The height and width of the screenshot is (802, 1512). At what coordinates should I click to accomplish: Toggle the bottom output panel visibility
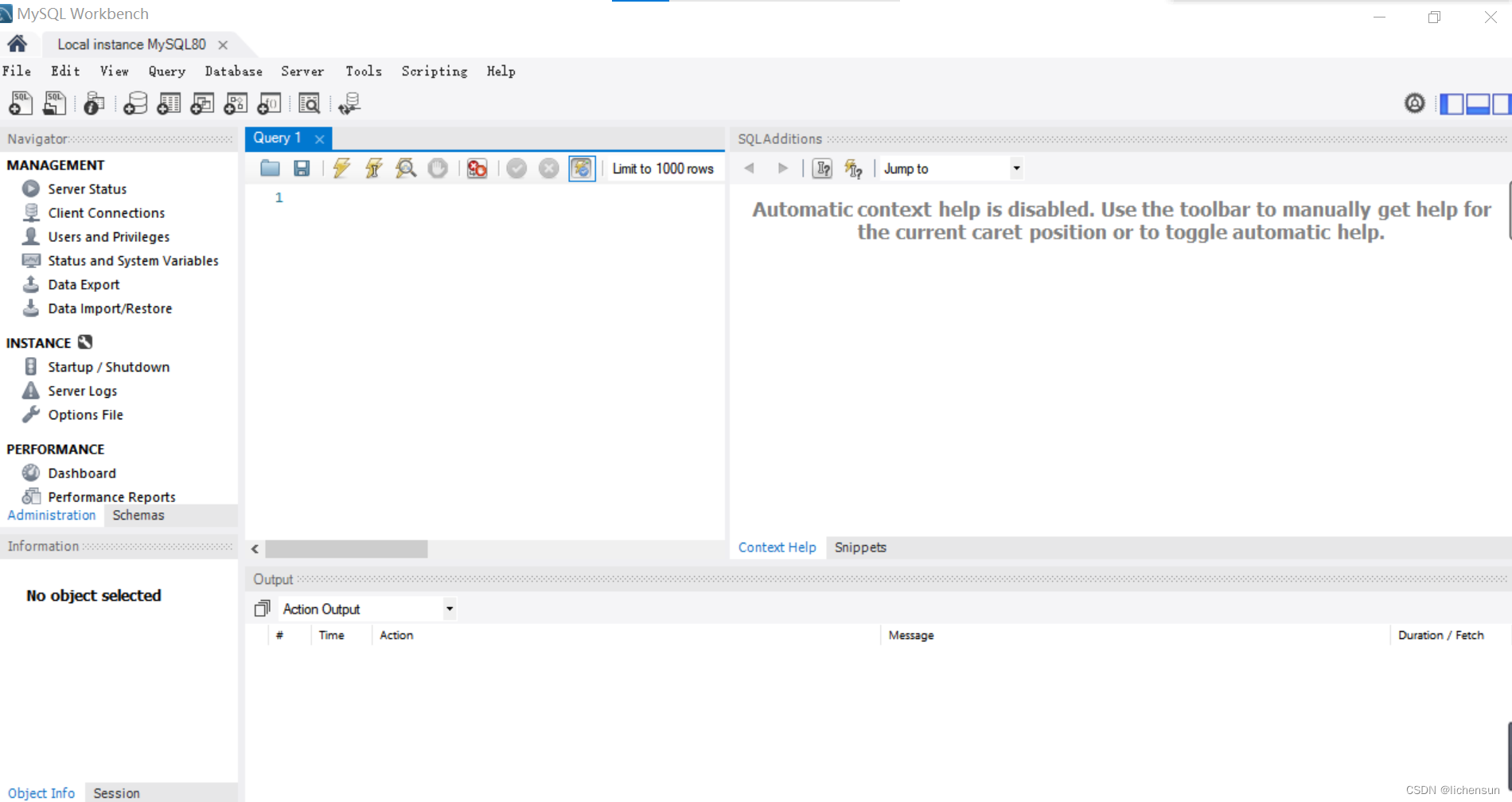pos(1478,103)
